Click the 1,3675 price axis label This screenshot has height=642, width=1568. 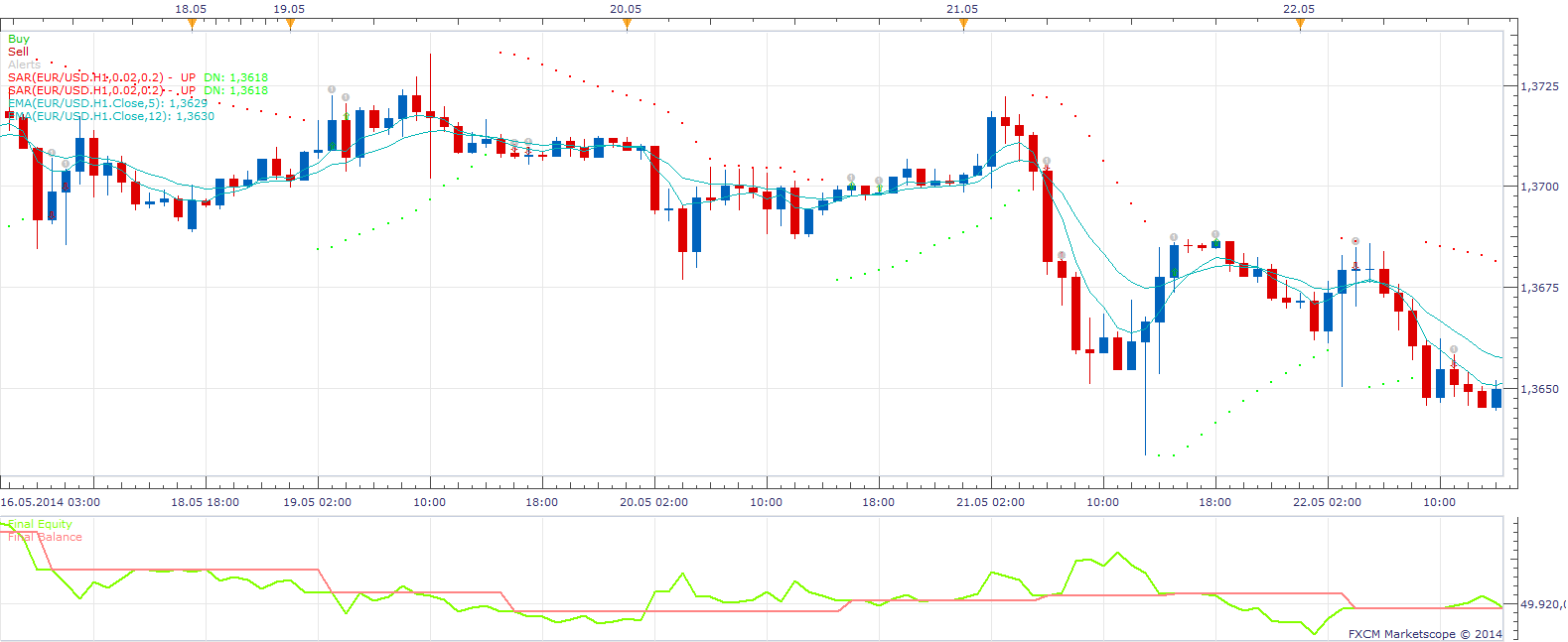coord(1540,288)
